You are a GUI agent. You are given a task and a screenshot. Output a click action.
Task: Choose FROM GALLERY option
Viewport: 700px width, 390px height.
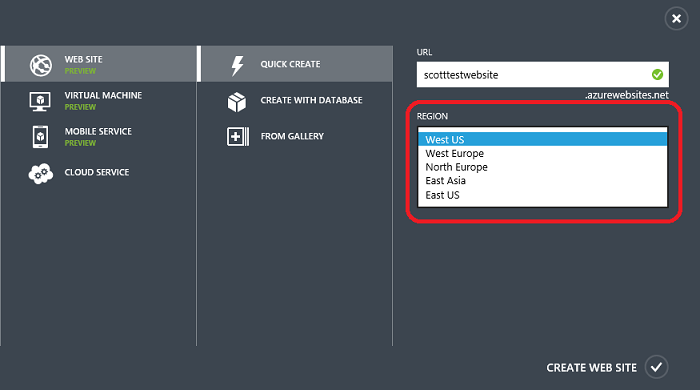click(296, 136)
